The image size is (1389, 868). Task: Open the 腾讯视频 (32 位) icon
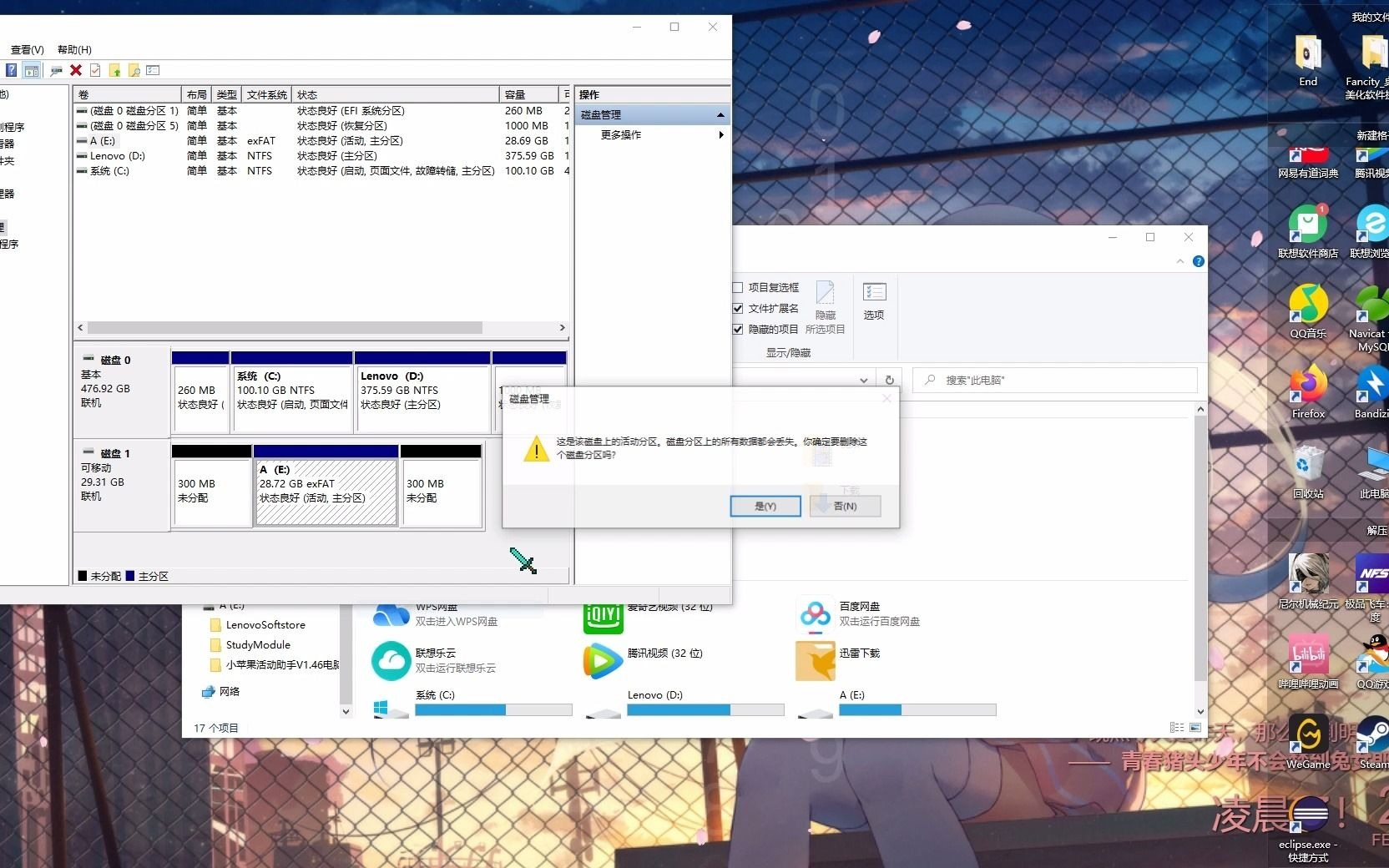603,661
